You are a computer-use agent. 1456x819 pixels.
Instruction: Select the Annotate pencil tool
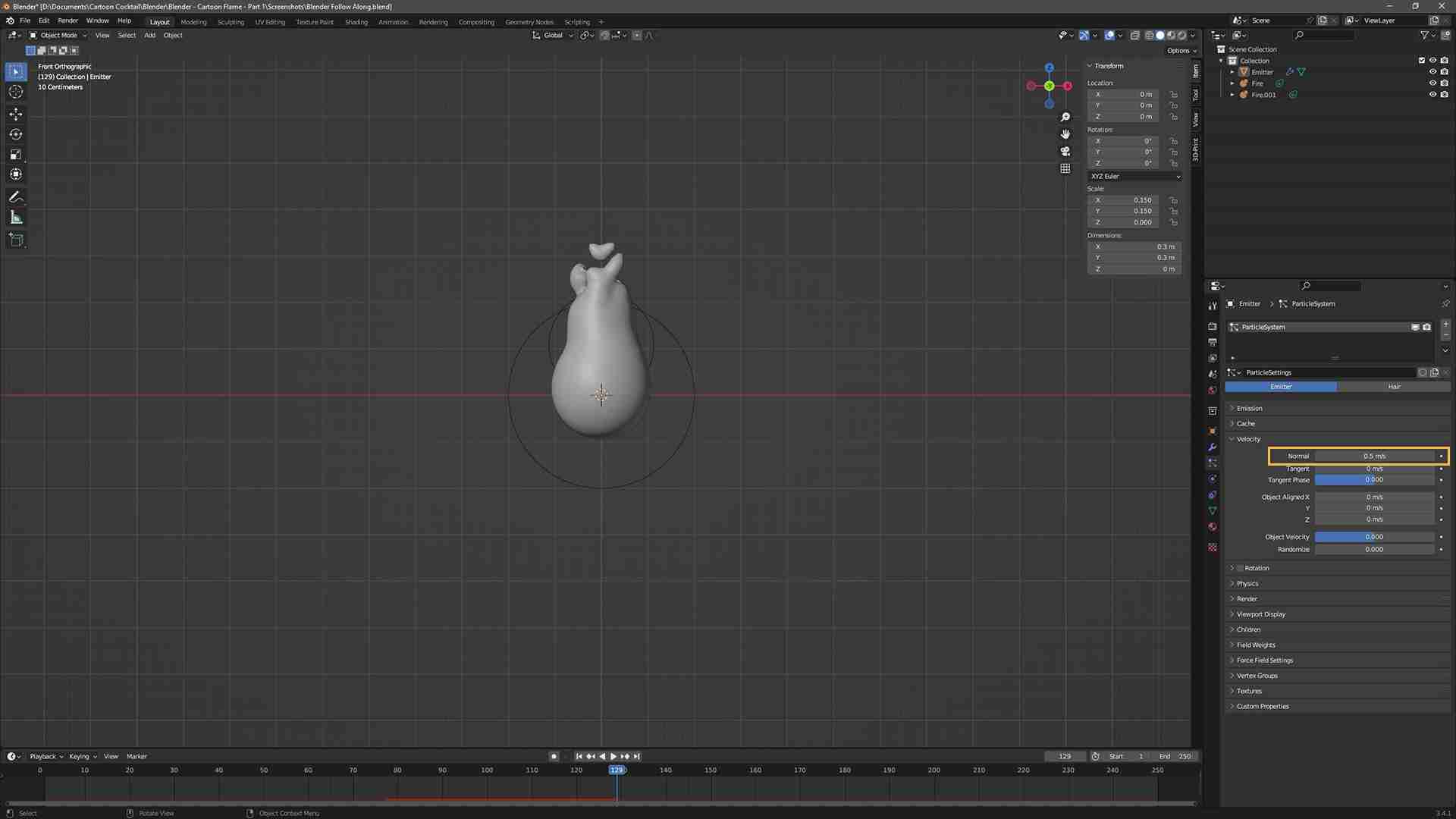point(16,197)
